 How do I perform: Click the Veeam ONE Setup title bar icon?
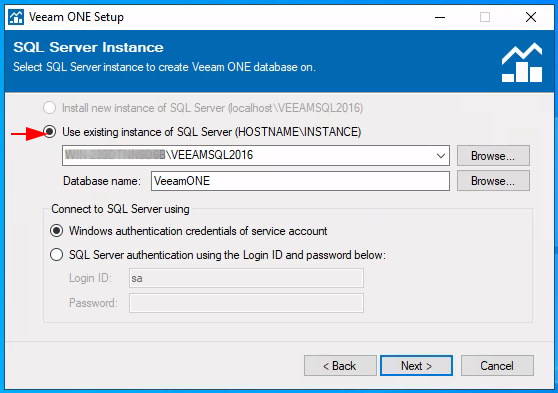click(x=16, y=17)
